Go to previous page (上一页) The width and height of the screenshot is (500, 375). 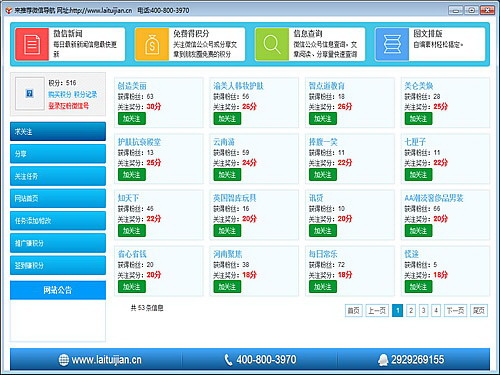point(377,311)
